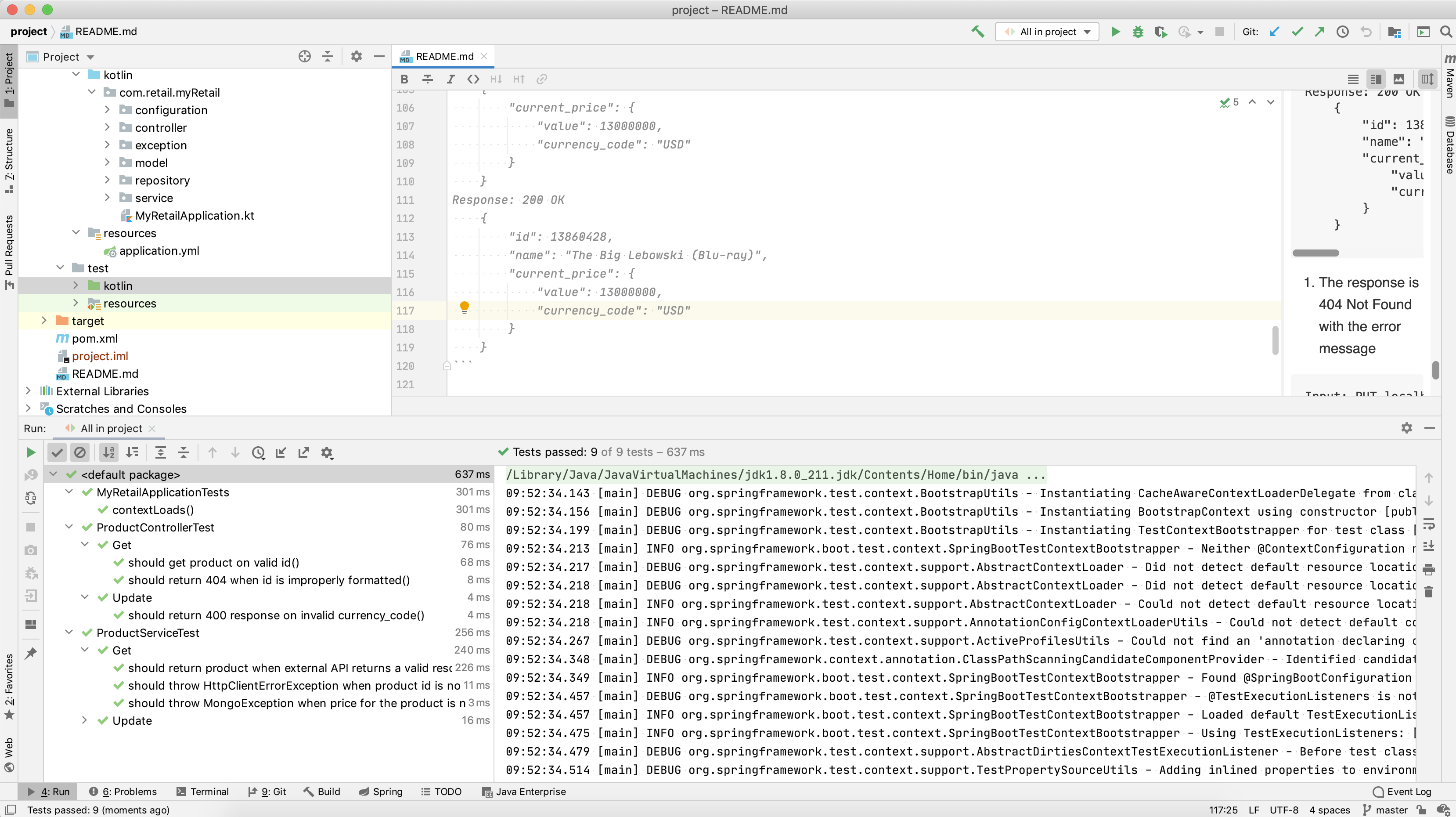Click the editor vertical scrollbar thumb
1456x817 pixels.
(1275, 340)
